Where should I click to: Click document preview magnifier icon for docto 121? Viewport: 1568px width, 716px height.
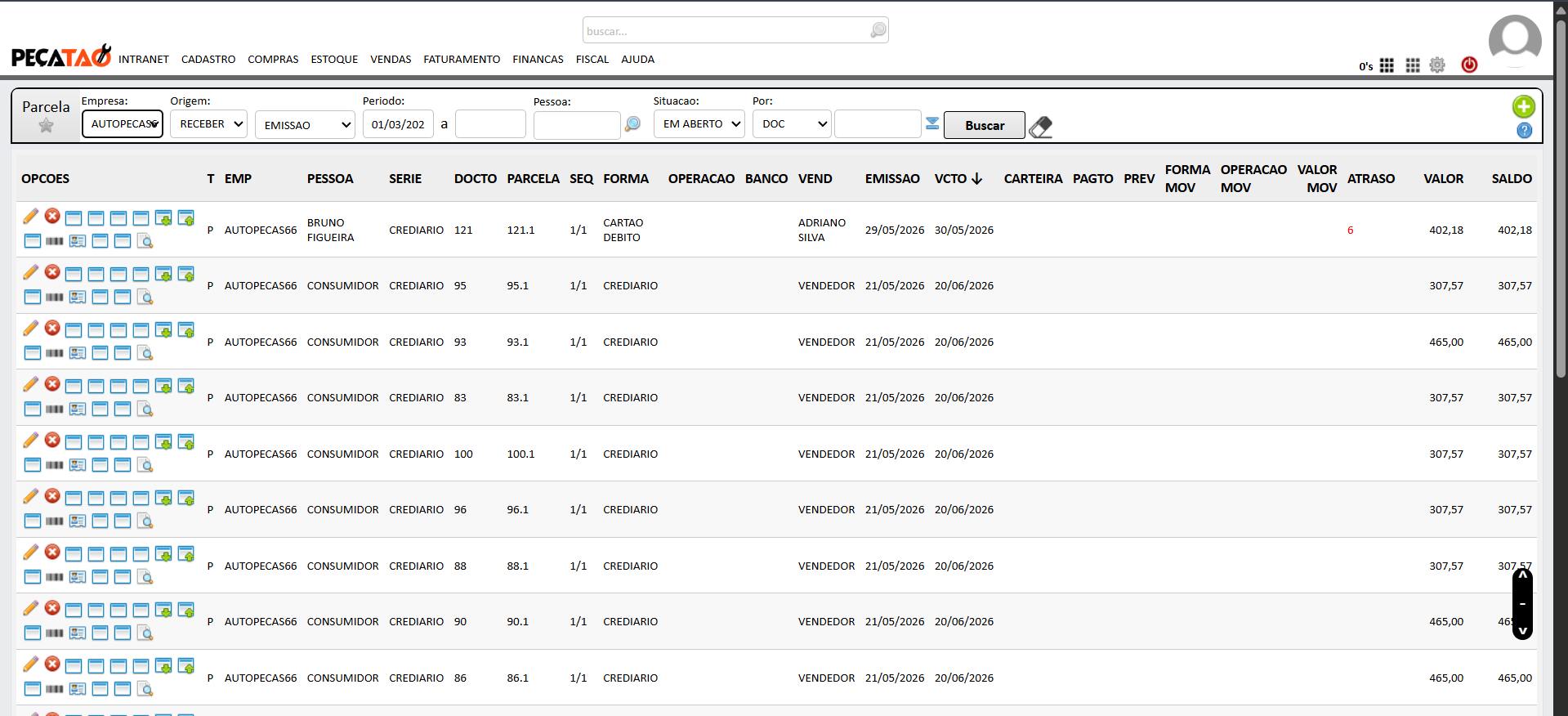pos(145,241)
